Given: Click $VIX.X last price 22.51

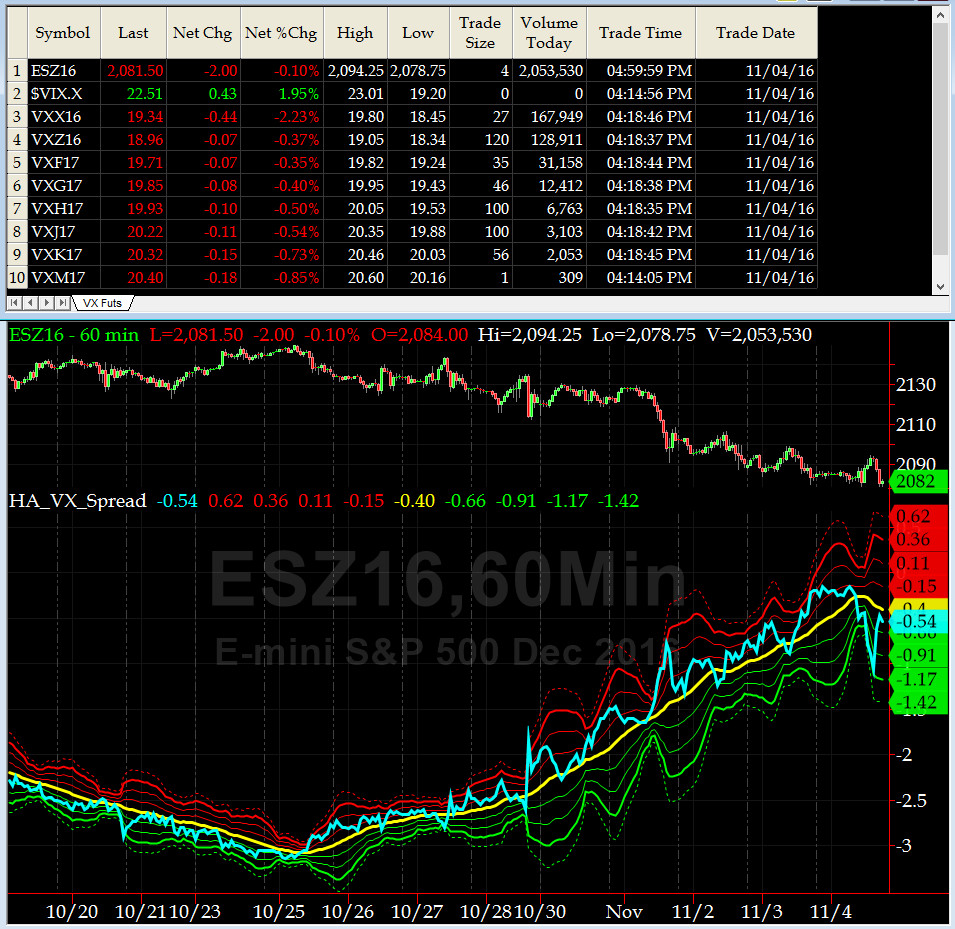Looking at the screenshot, I should (x=133, y=94).
